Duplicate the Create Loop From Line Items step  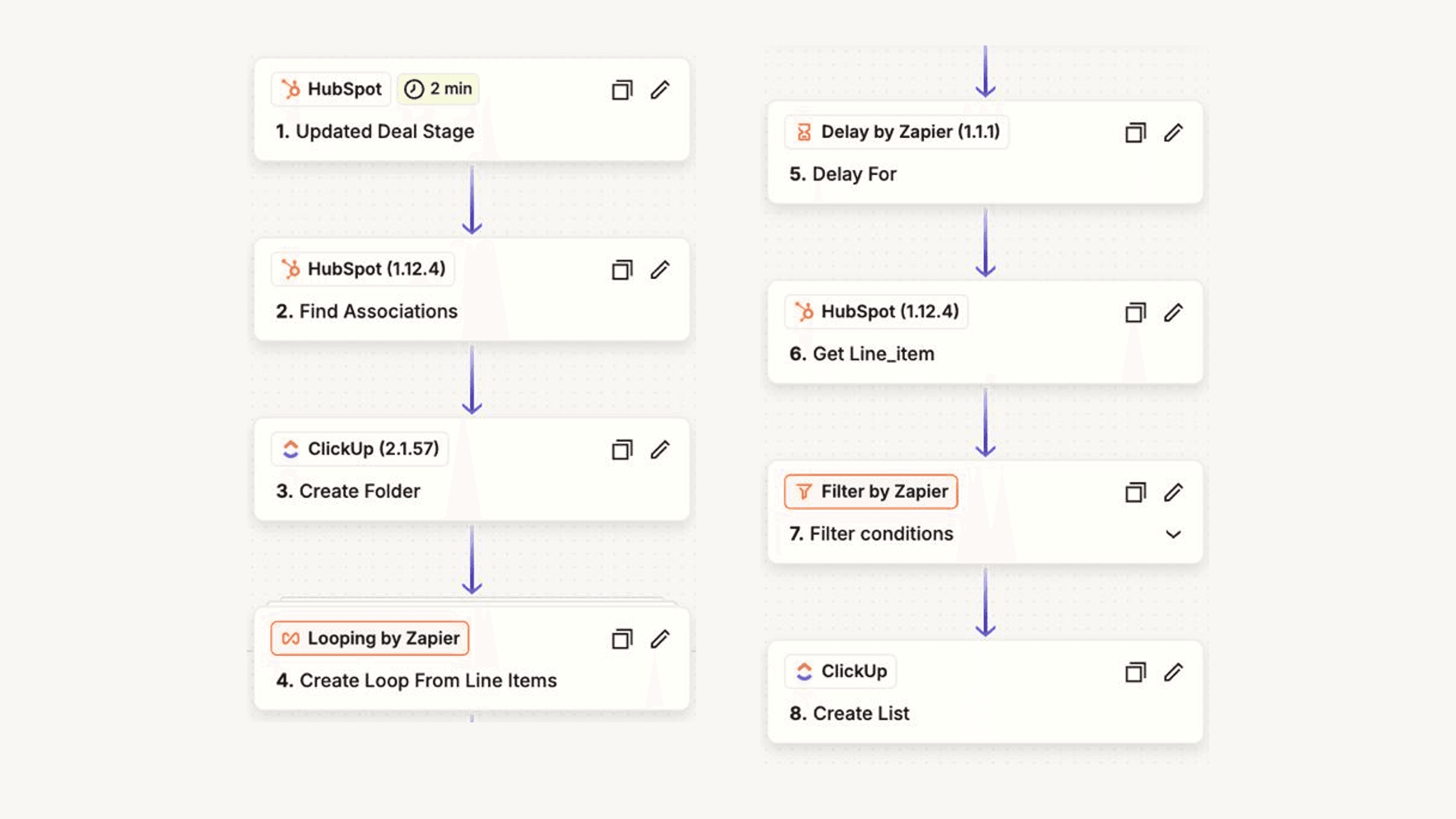coord(622,639)
